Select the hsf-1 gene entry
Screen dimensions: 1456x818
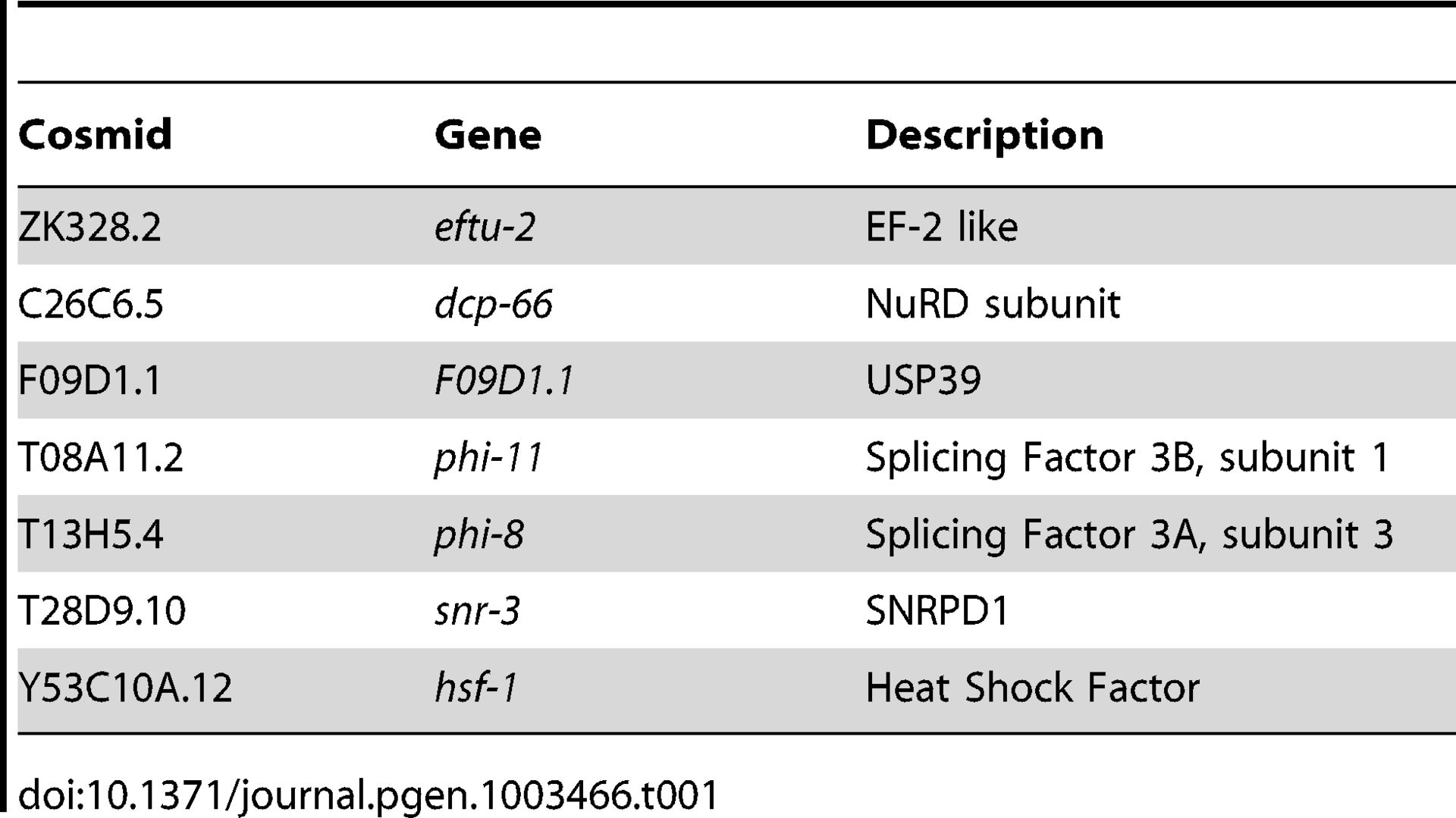pyautogui.click(x=476, y=688)
